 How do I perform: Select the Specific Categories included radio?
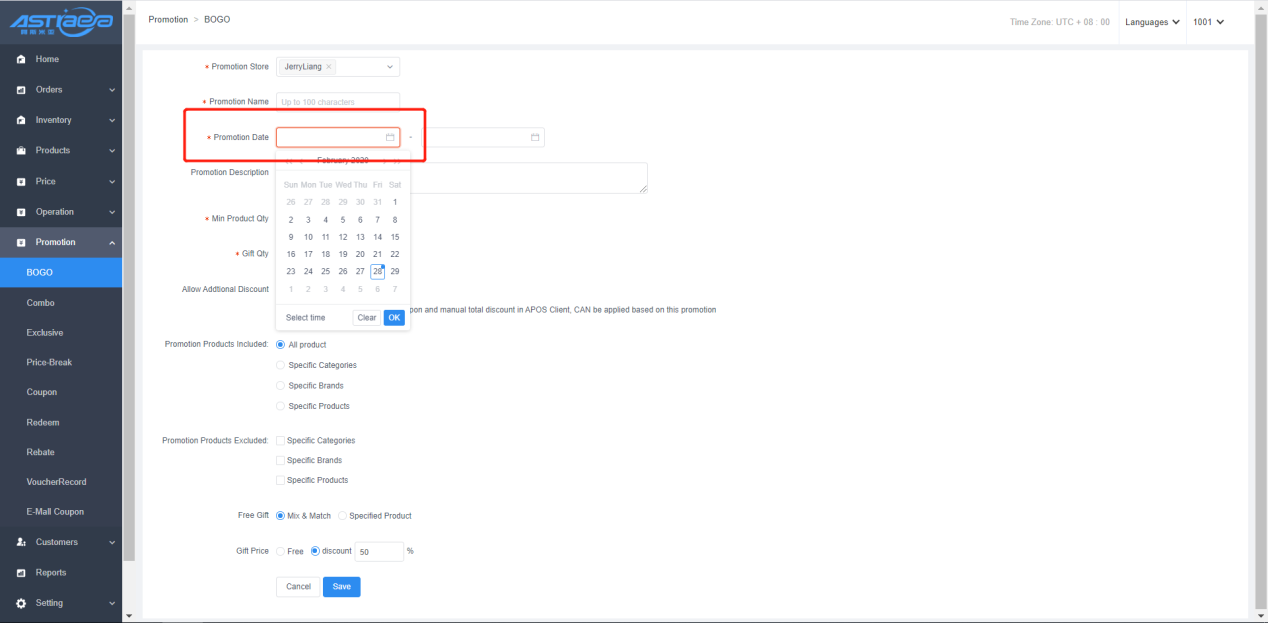281,365
